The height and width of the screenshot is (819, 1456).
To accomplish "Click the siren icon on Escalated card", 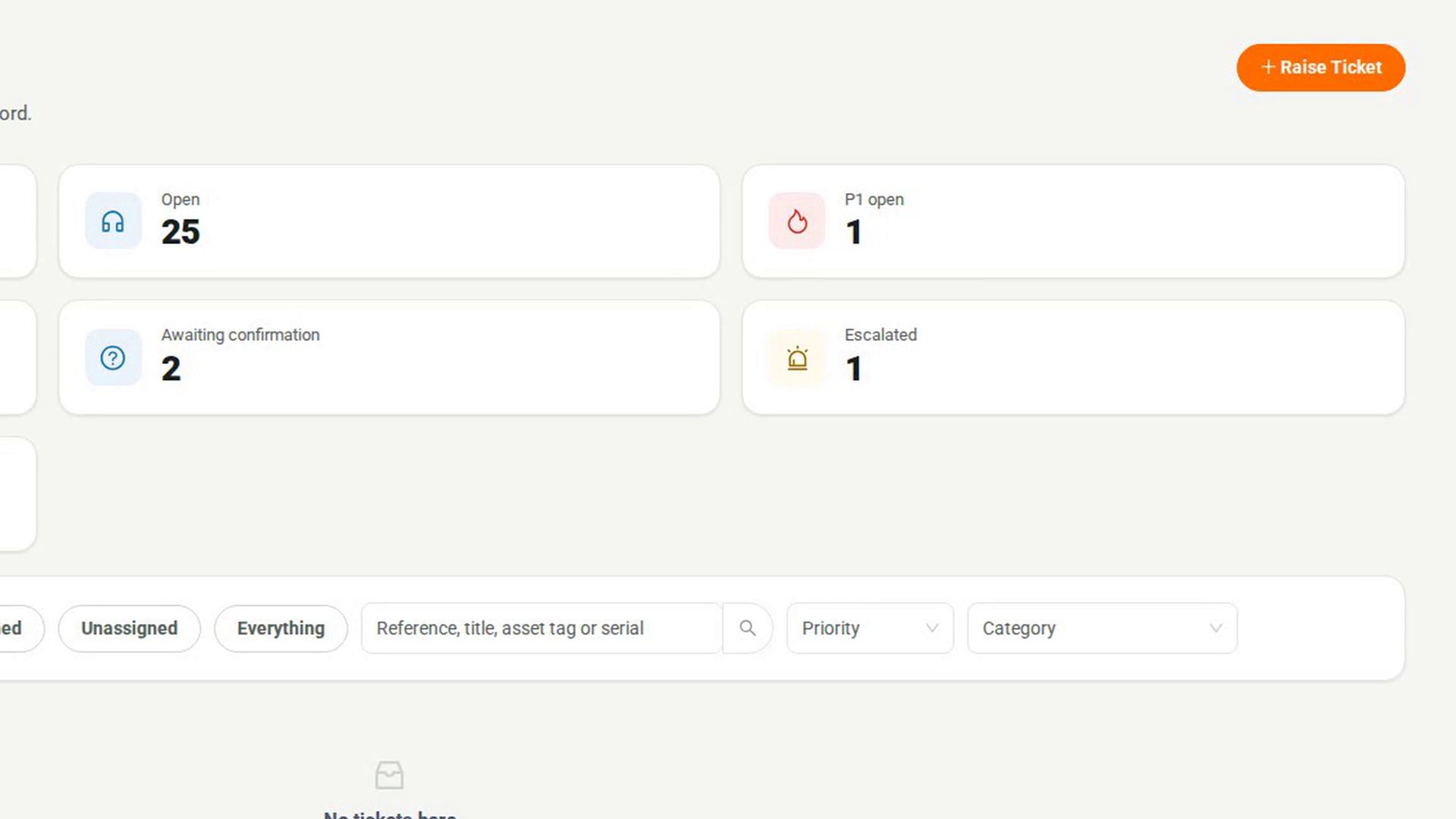I will [797, 358].
